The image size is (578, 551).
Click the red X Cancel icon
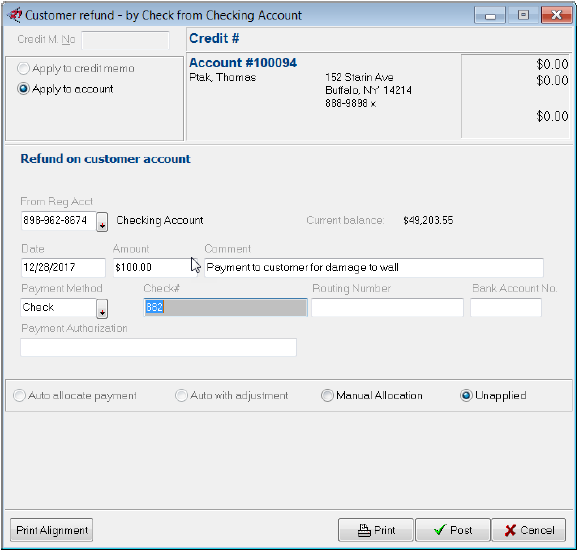tap(510, 530)
